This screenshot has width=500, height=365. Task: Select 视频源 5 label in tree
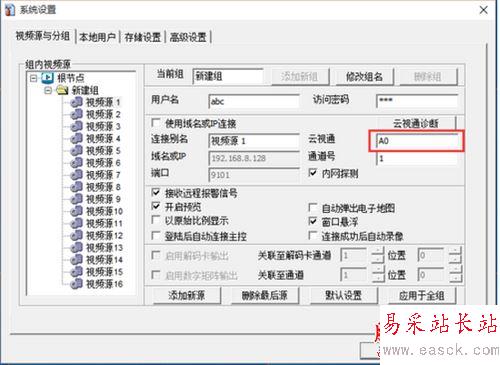pos(103,151)
